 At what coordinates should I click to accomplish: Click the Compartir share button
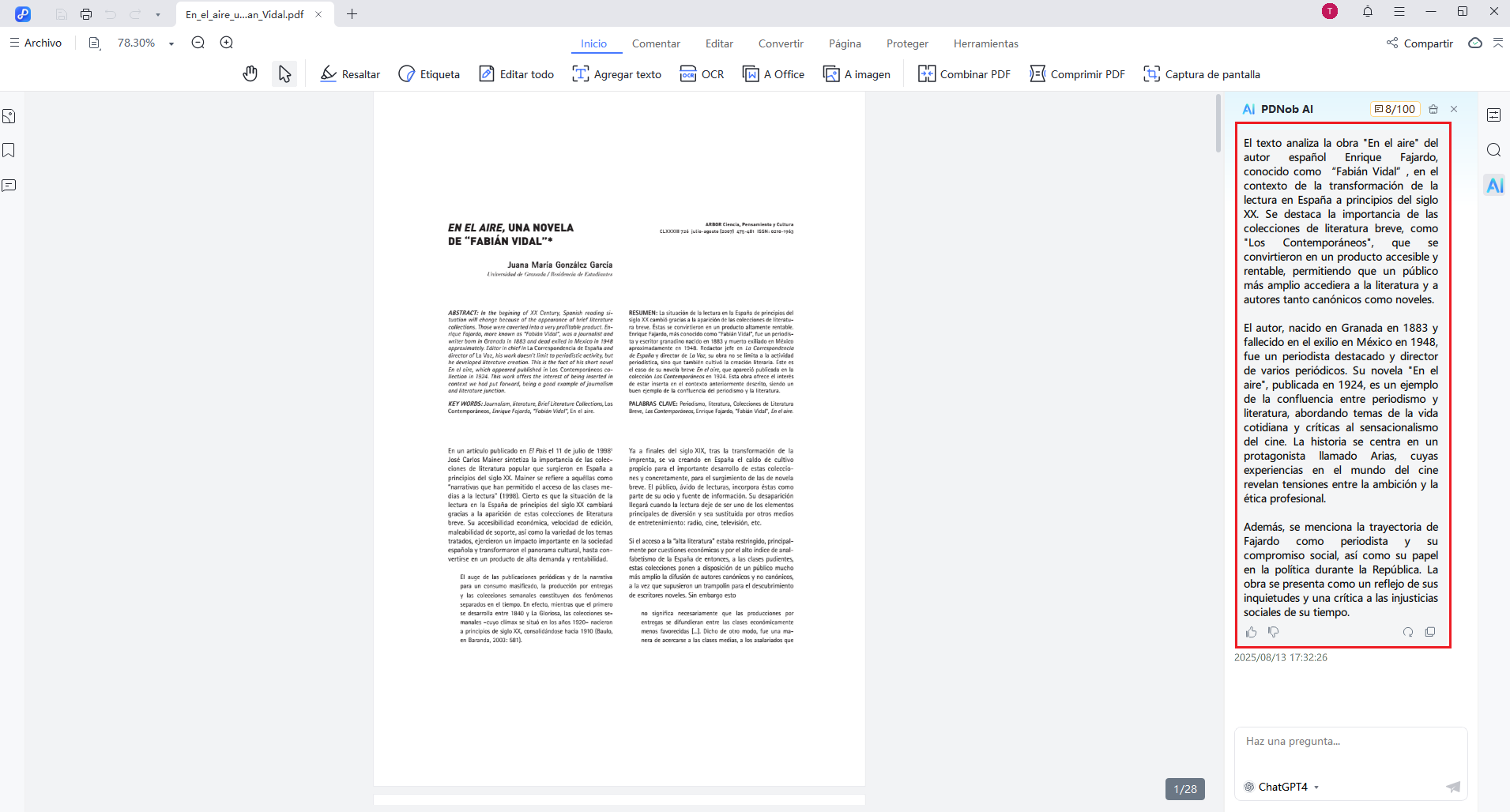[x=1420, y=43]
